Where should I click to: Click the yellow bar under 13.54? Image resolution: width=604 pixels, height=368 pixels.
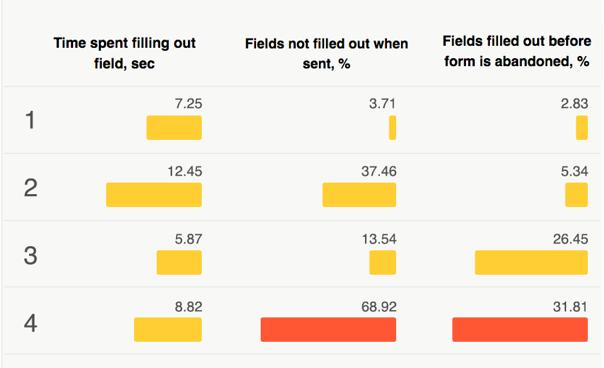coord(383,262)
